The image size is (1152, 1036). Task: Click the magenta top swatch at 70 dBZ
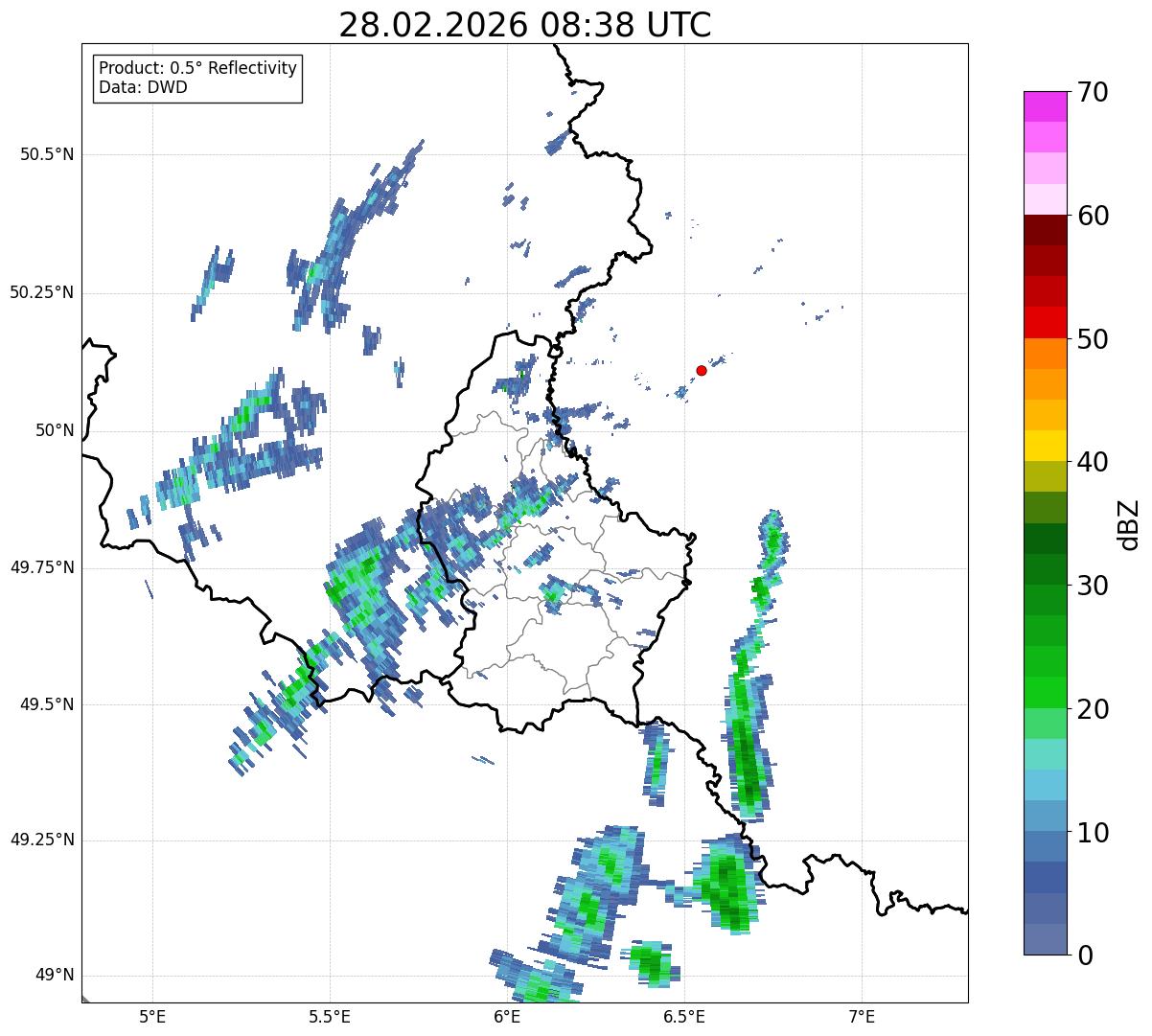[1045, 106]
